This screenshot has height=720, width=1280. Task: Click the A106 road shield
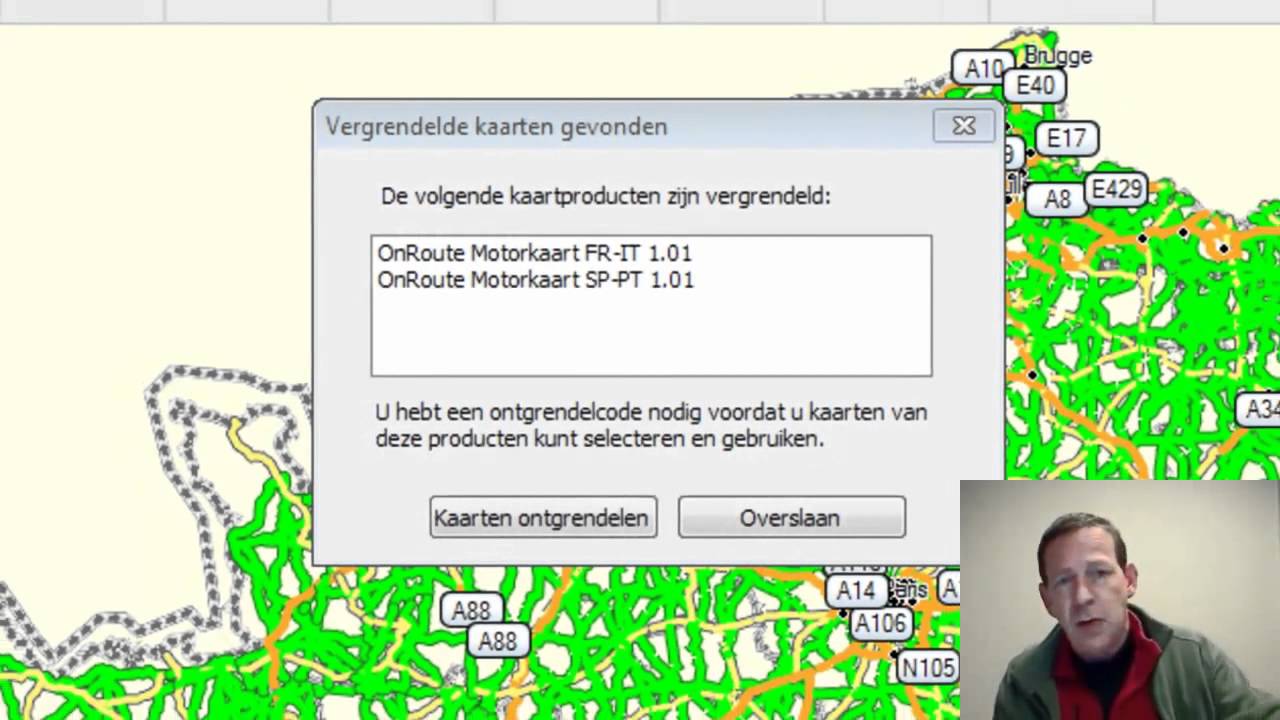(x=880, y=624)
